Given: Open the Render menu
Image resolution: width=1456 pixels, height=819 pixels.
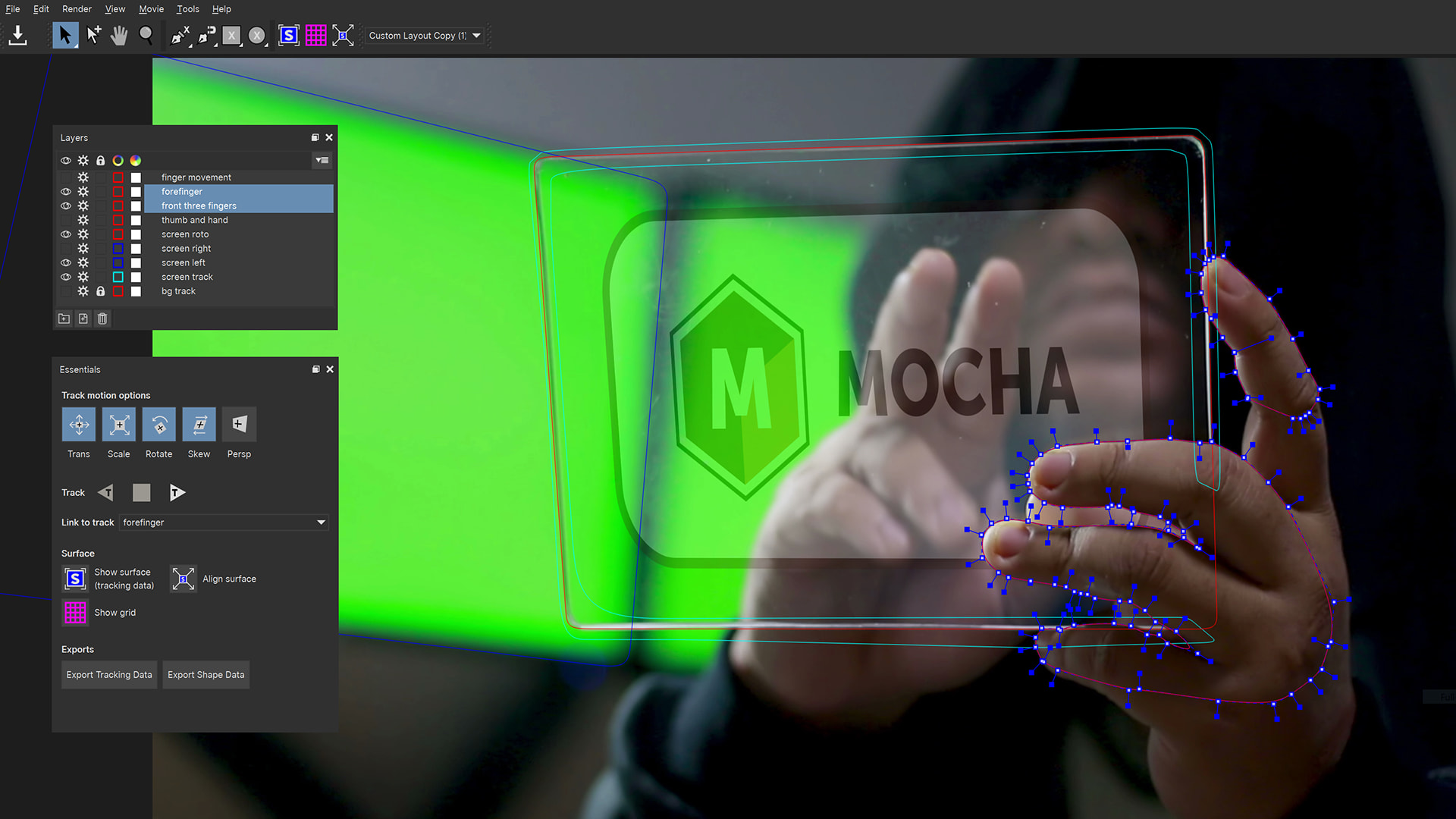Looking at the screenshot, I should (77, 9).
